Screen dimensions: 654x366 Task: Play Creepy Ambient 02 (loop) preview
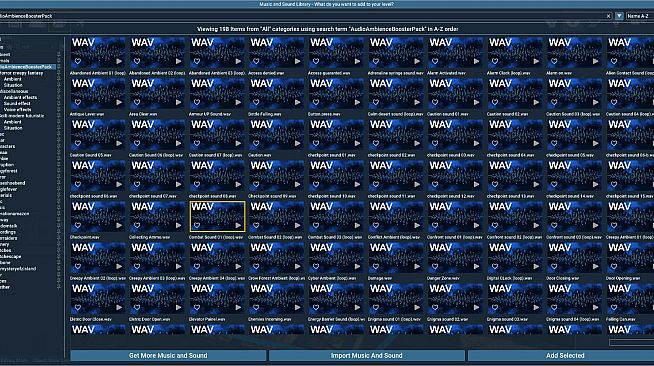[119, 266]
